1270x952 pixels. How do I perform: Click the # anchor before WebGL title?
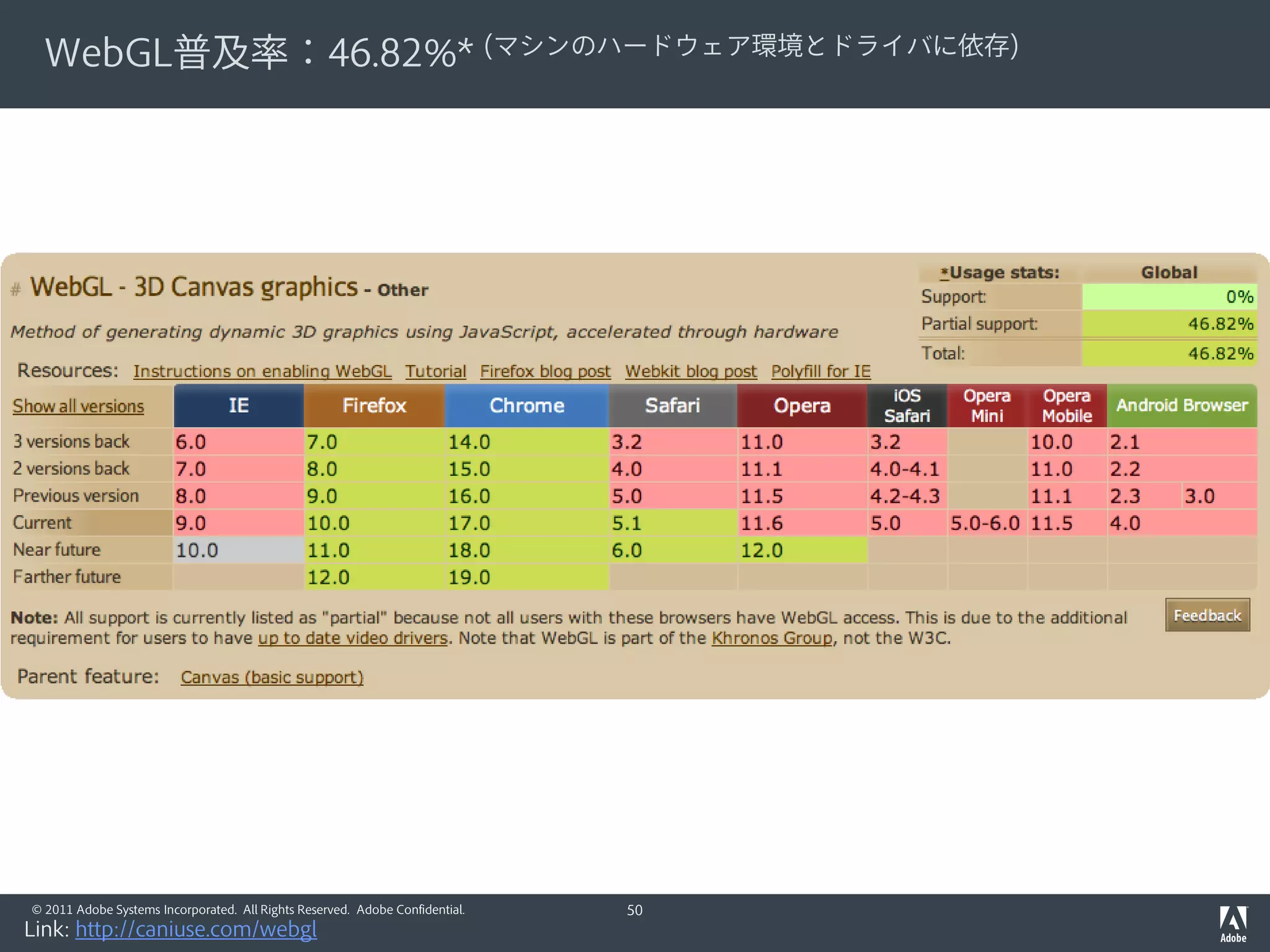tap(16, 289)
